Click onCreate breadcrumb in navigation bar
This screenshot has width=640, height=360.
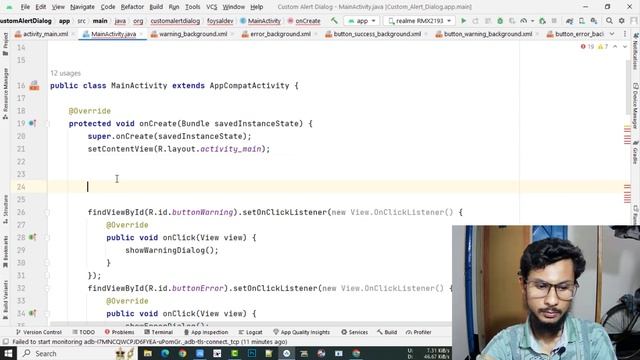304,21
